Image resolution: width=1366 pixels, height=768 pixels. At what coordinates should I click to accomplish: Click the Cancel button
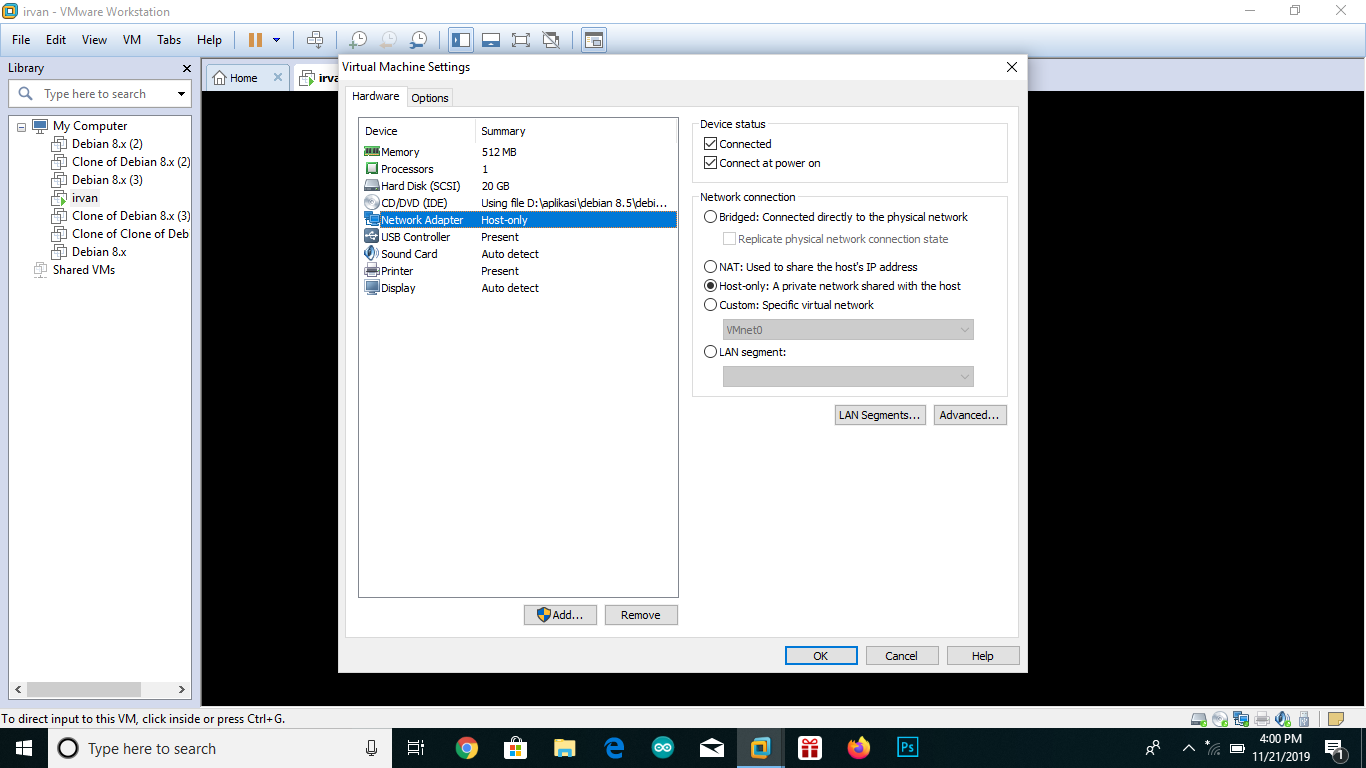click(x=901, y=656)
